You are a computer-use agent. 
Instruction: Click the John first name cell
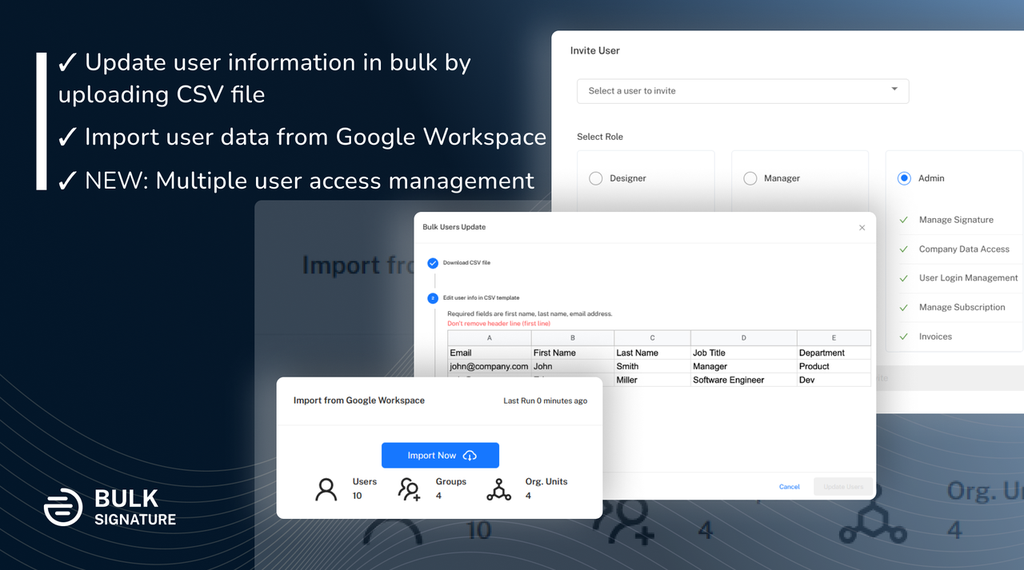coord(573,366)
